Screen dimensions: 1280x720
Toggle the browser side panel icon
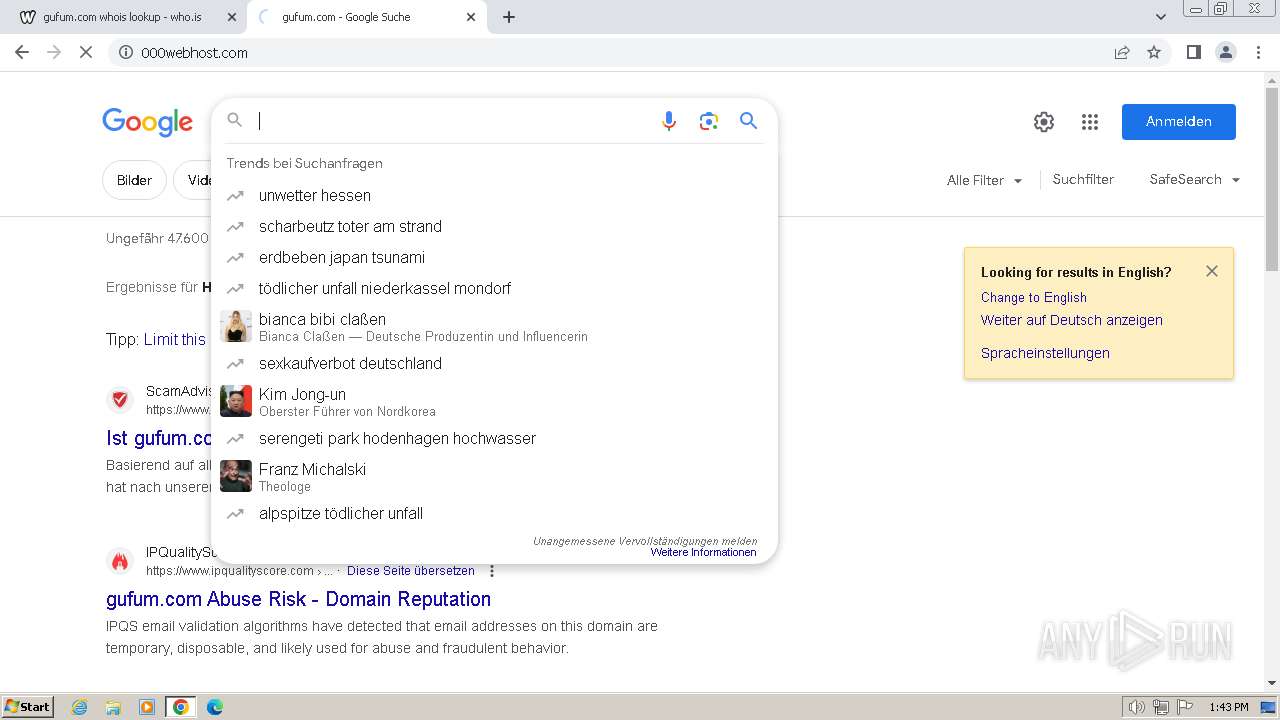point(1193,53)
